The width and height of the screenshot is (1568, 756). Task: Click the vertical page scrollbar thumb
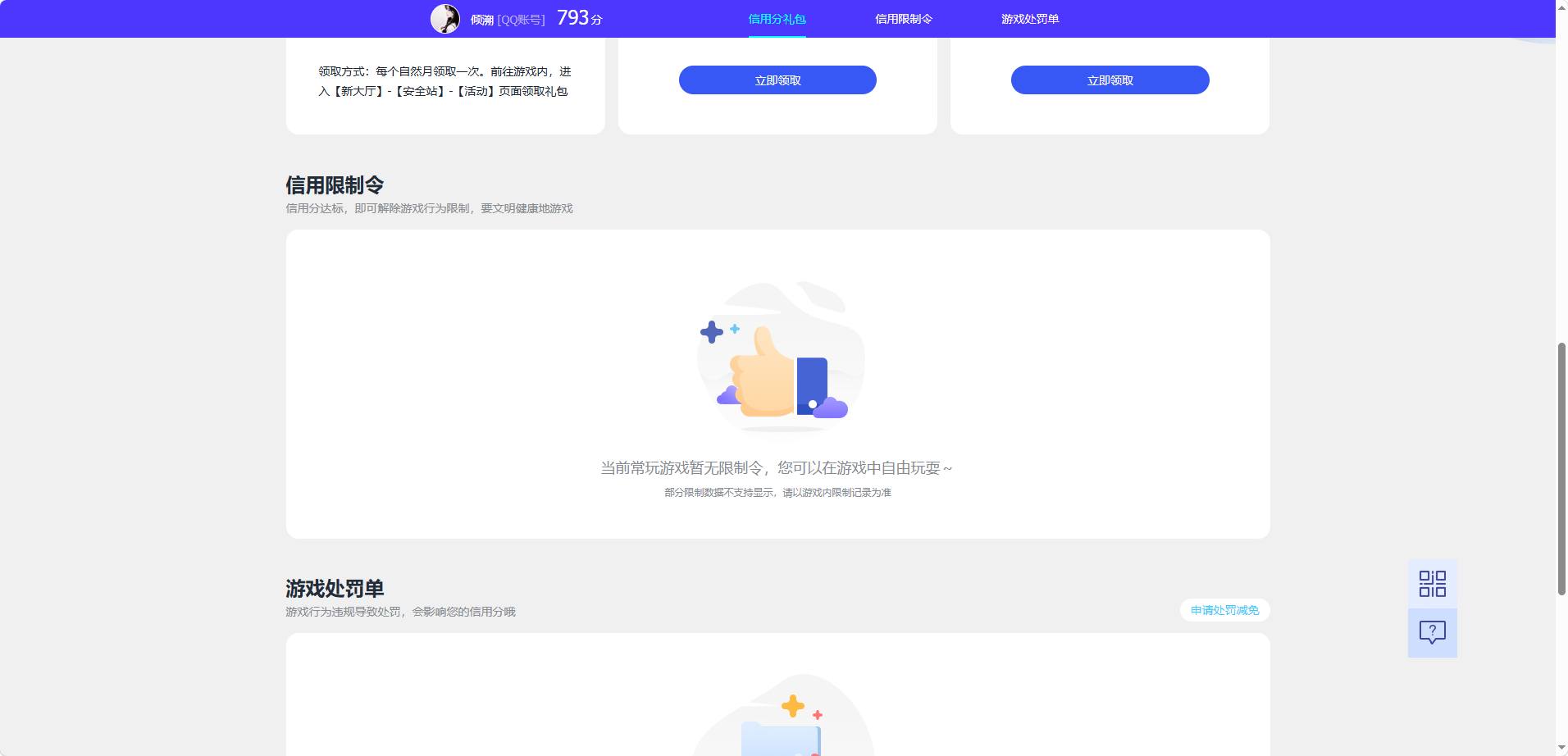[1561, 469]
